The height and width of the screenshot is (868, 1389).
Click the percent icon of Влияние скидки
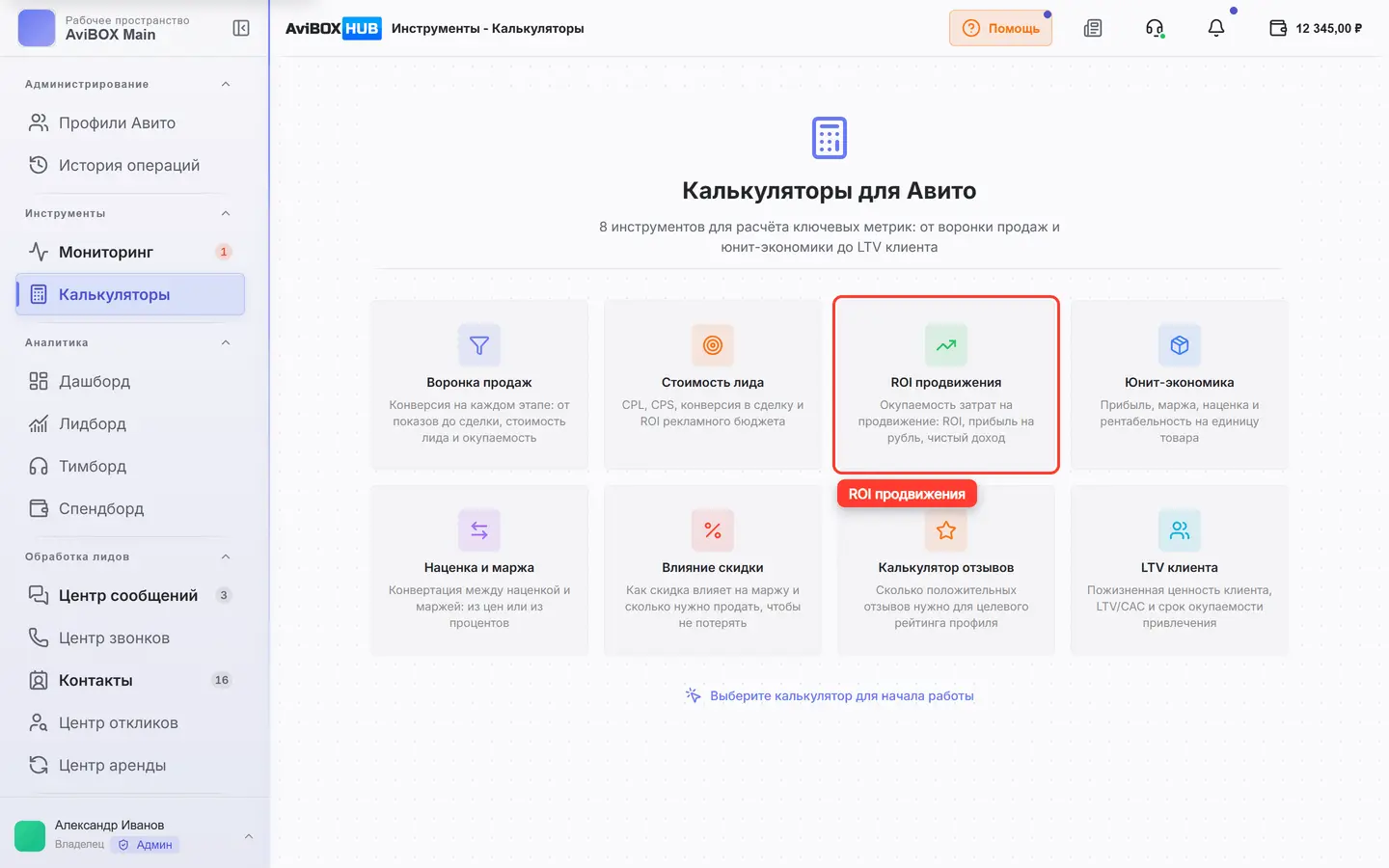click(713, 530)
